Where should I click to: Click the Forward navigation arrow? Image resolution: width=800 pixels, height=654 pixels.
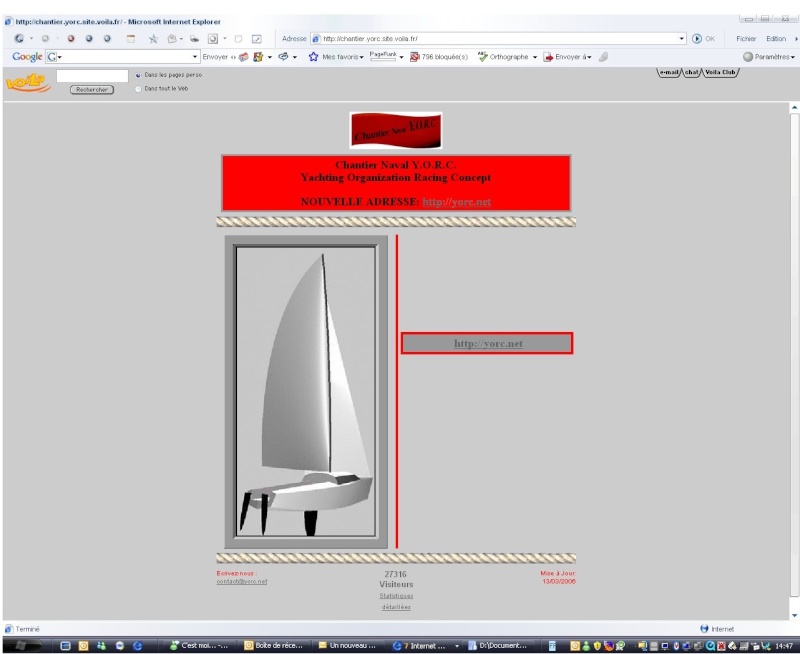pyautogui.click(x=45, y=38)
